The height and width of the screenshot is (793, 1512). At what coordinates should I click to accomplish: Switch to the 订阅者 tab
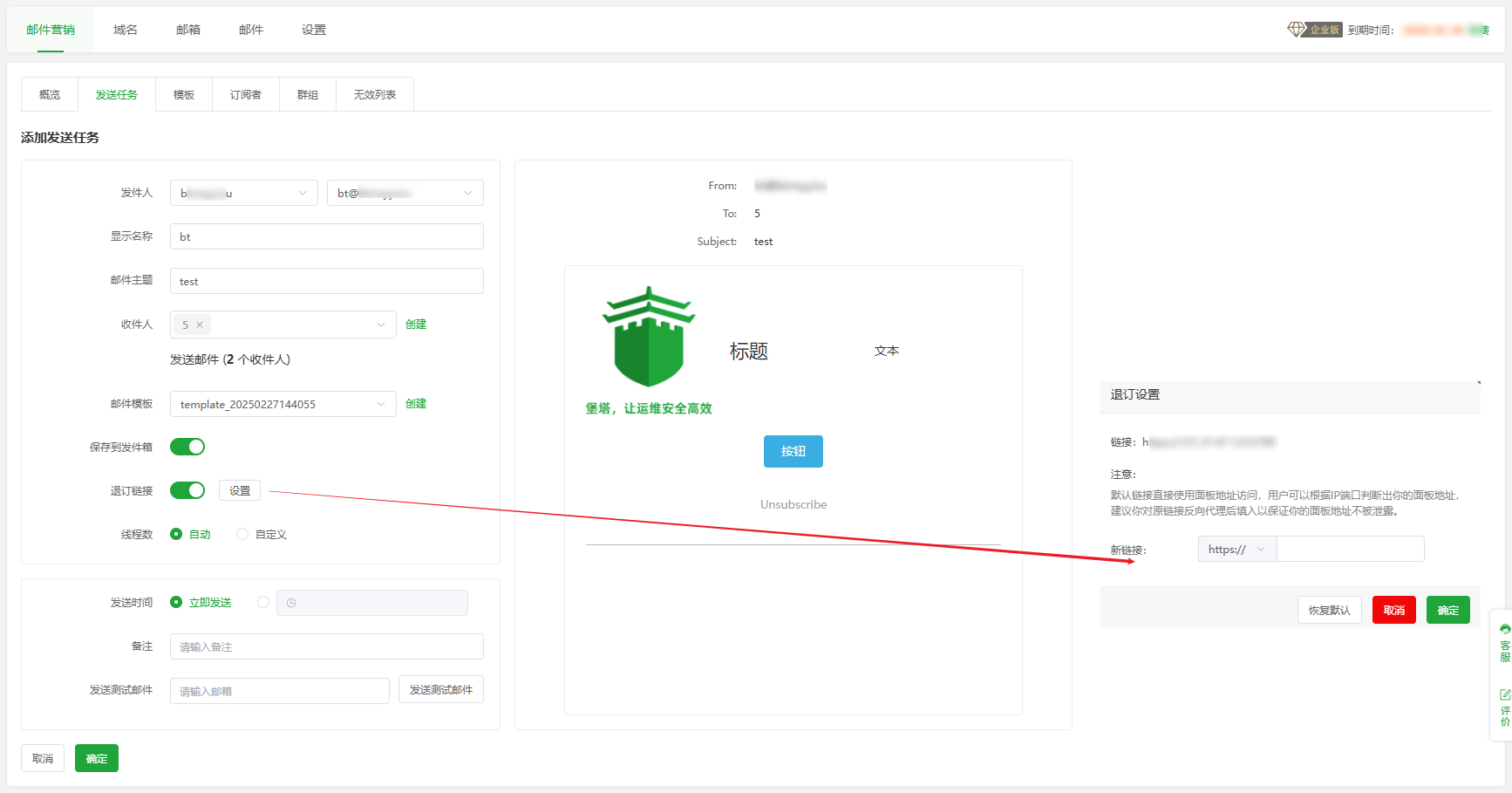coord(246,94)
